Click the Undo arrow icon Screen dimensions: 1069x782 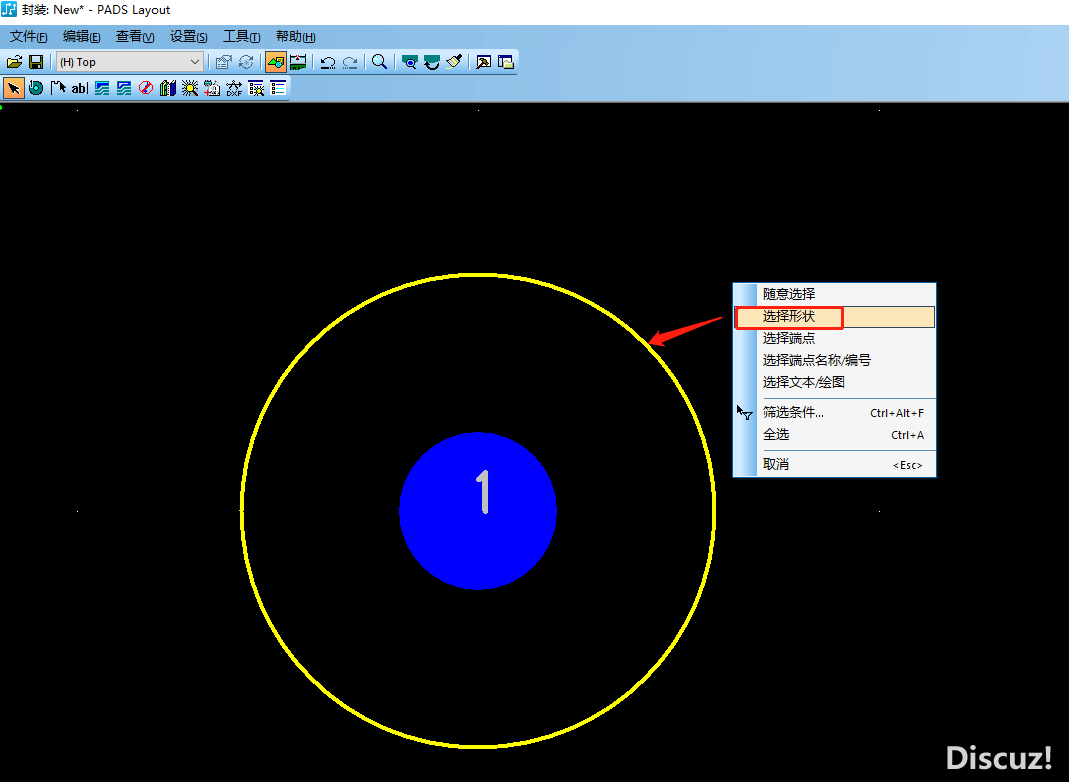pyautogui.click(x=328, y=62)
